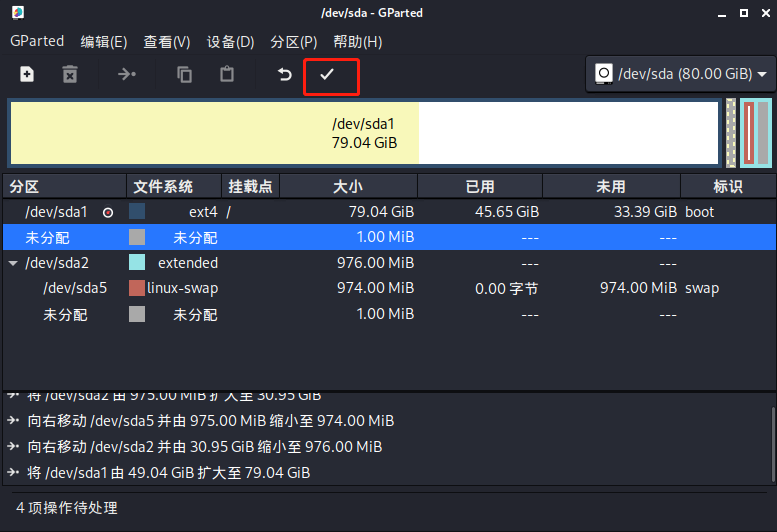Click the Paste partition clipboard icon

click(227, 74)
